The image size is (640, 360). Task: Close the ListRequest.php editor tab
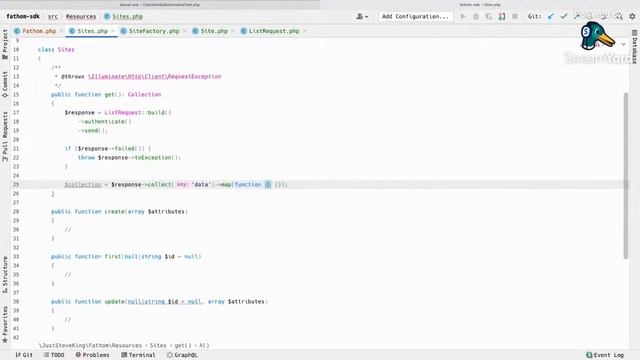(x=304, y=31)
